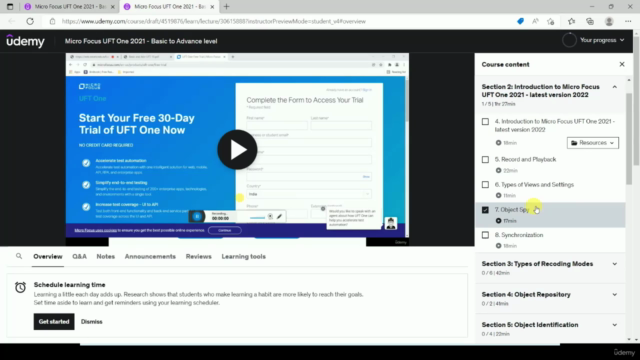Open lecture 6 Types of Views and Settings
The image size is (640, 360).
(534, 185)
